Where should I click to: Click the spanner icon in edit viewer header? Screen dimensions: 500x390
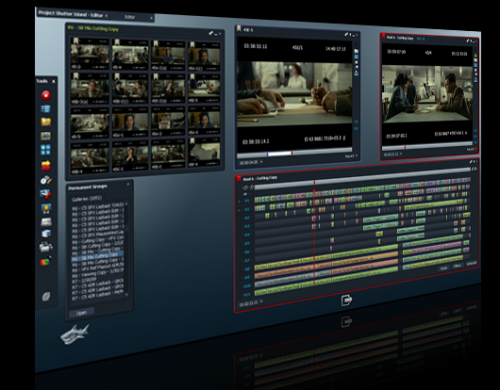click(x=468, y=41)
